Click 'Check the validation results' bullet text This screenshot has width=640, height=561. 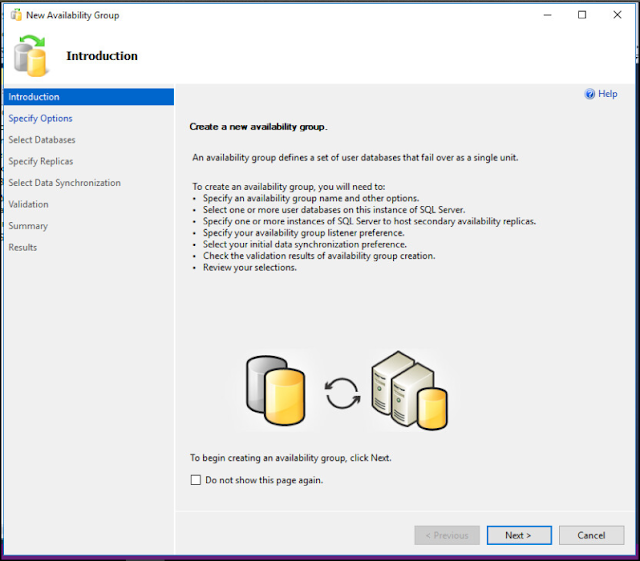click(x=319, y=256)
